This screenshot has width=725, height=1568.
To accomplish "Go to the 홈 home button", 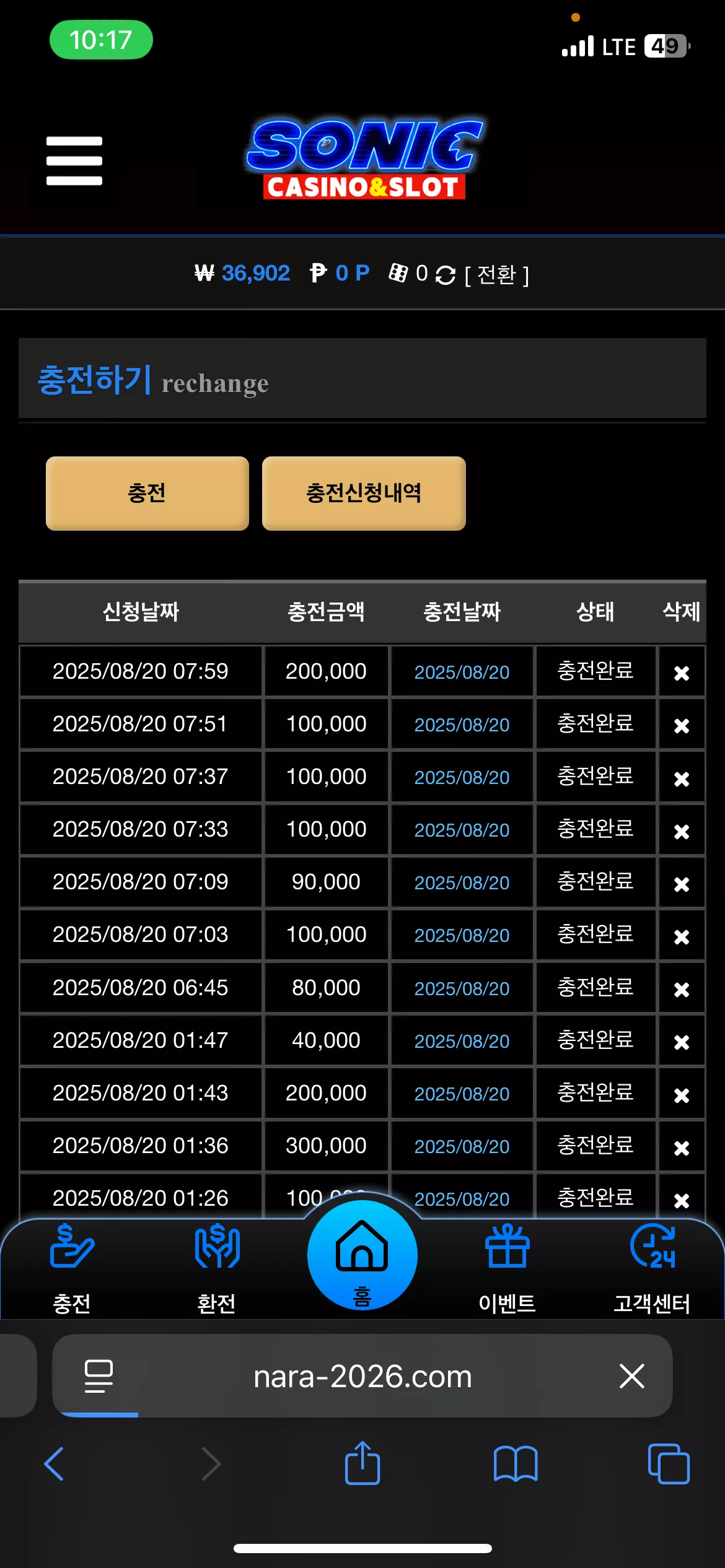I will [362, 1256].
